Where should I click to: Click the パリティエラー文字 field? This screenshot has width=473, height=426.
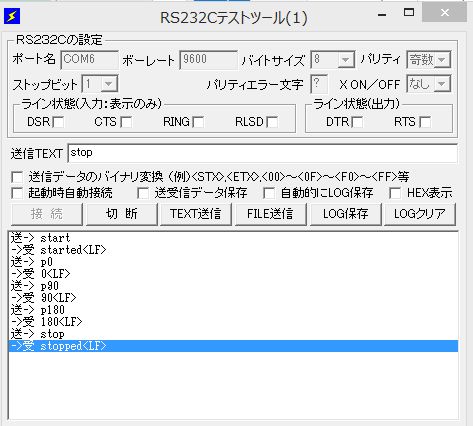click(x=319, y=84)
